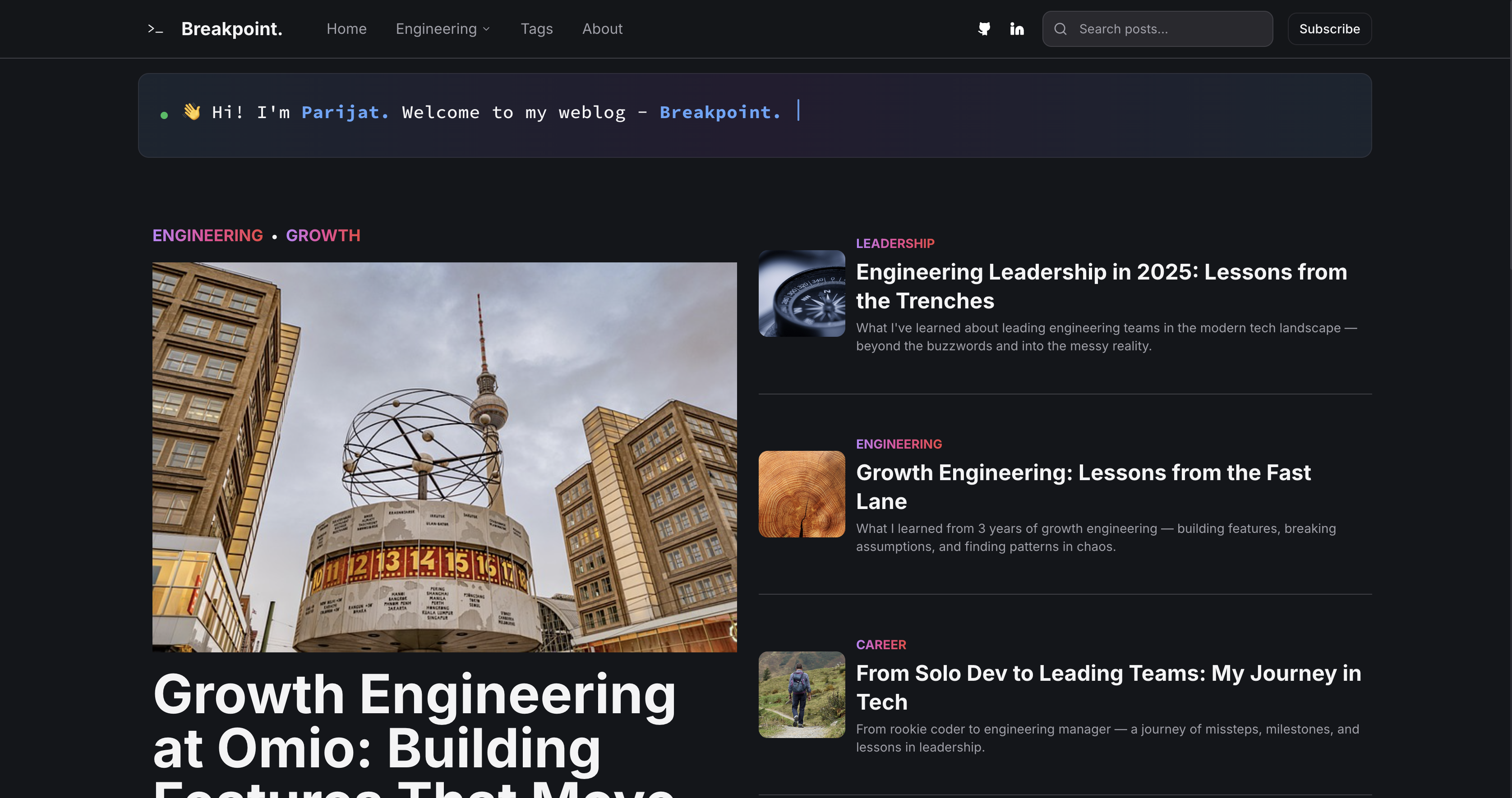
Task: Open Growth Engineering: Lessons from the Fast Lane
Action: tap(1083, 487)
